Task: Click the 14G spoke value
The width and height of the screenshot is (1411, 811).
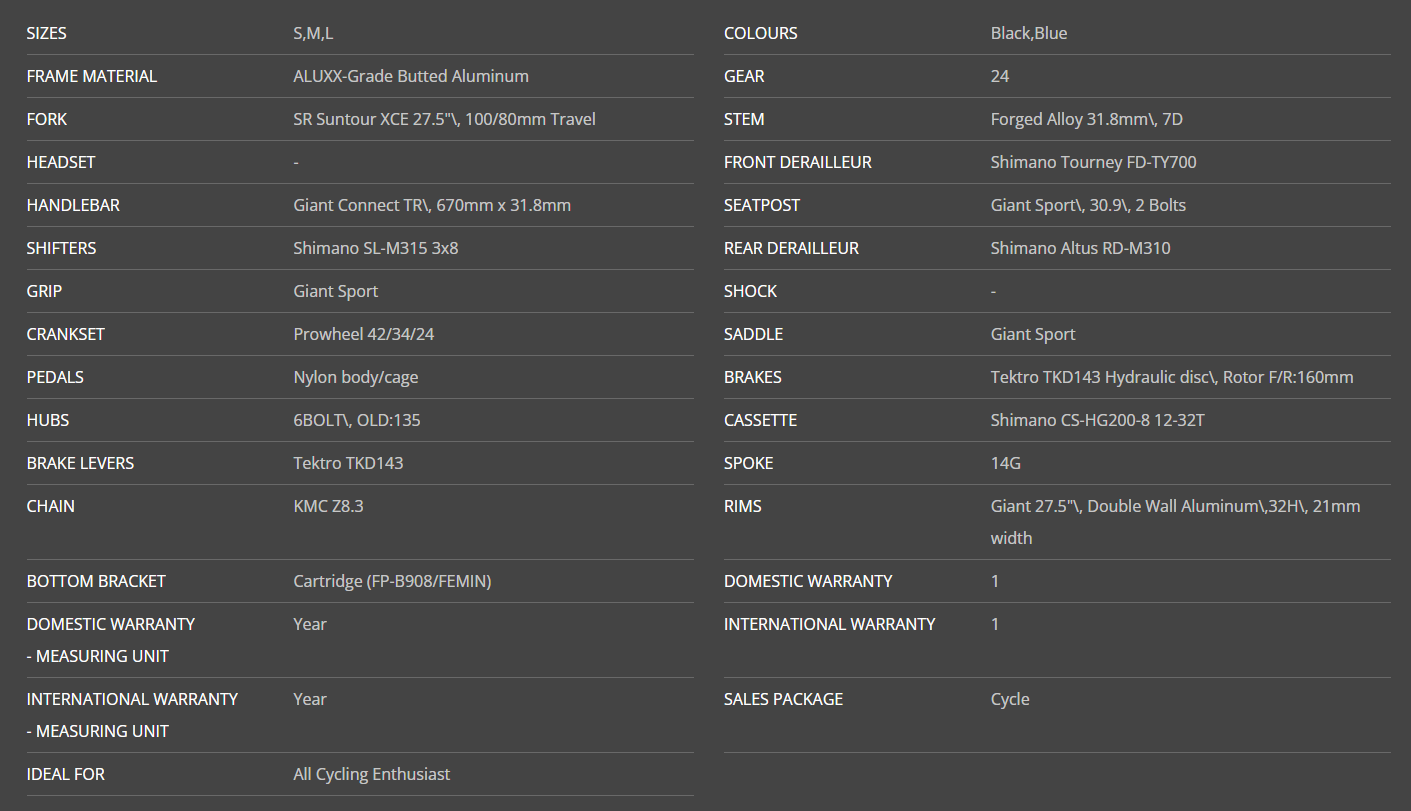Action: (1005, 463)
